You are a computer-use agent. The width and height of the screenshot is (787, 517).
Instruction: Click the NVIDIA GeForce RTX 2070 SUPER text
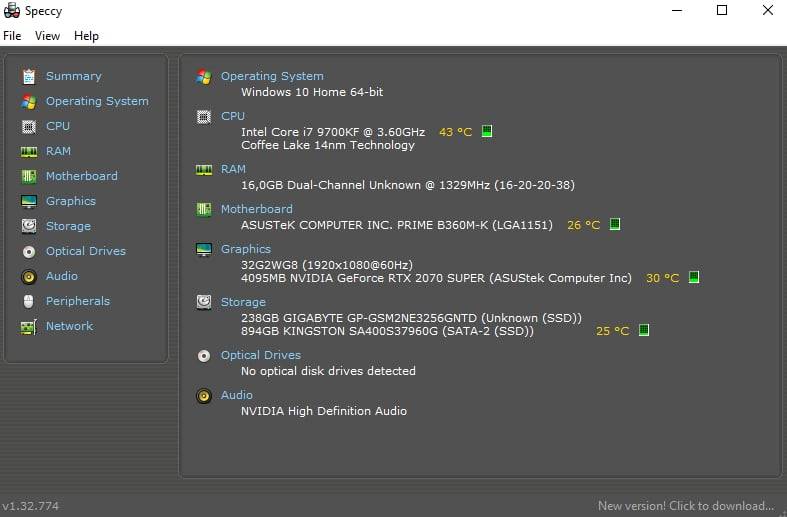click(436, 278)
